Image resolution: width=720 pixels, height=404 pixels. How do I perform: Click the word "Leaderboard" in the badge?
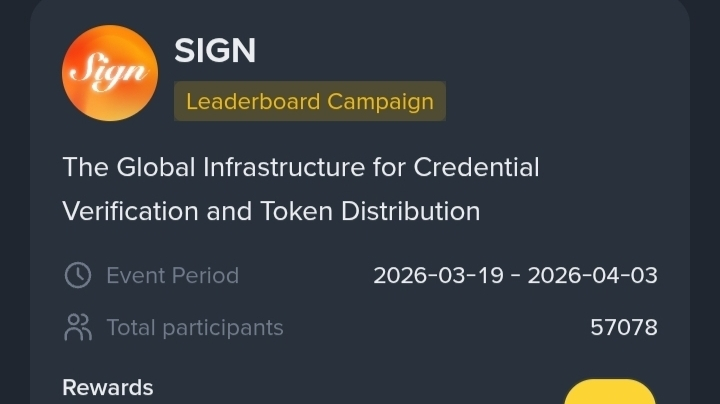click(x=253, y=101)
